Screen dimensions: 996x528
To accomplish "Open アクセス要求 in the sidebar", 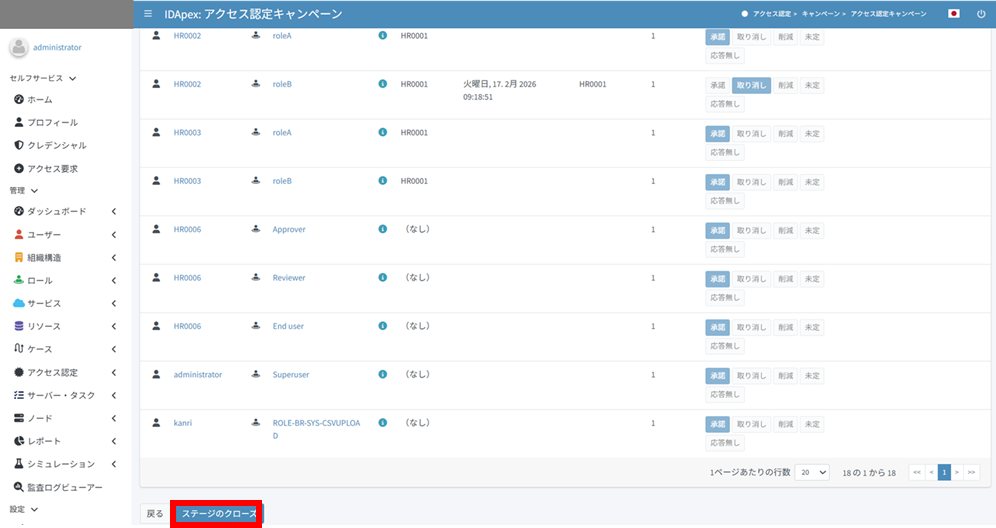I will 53,169.
